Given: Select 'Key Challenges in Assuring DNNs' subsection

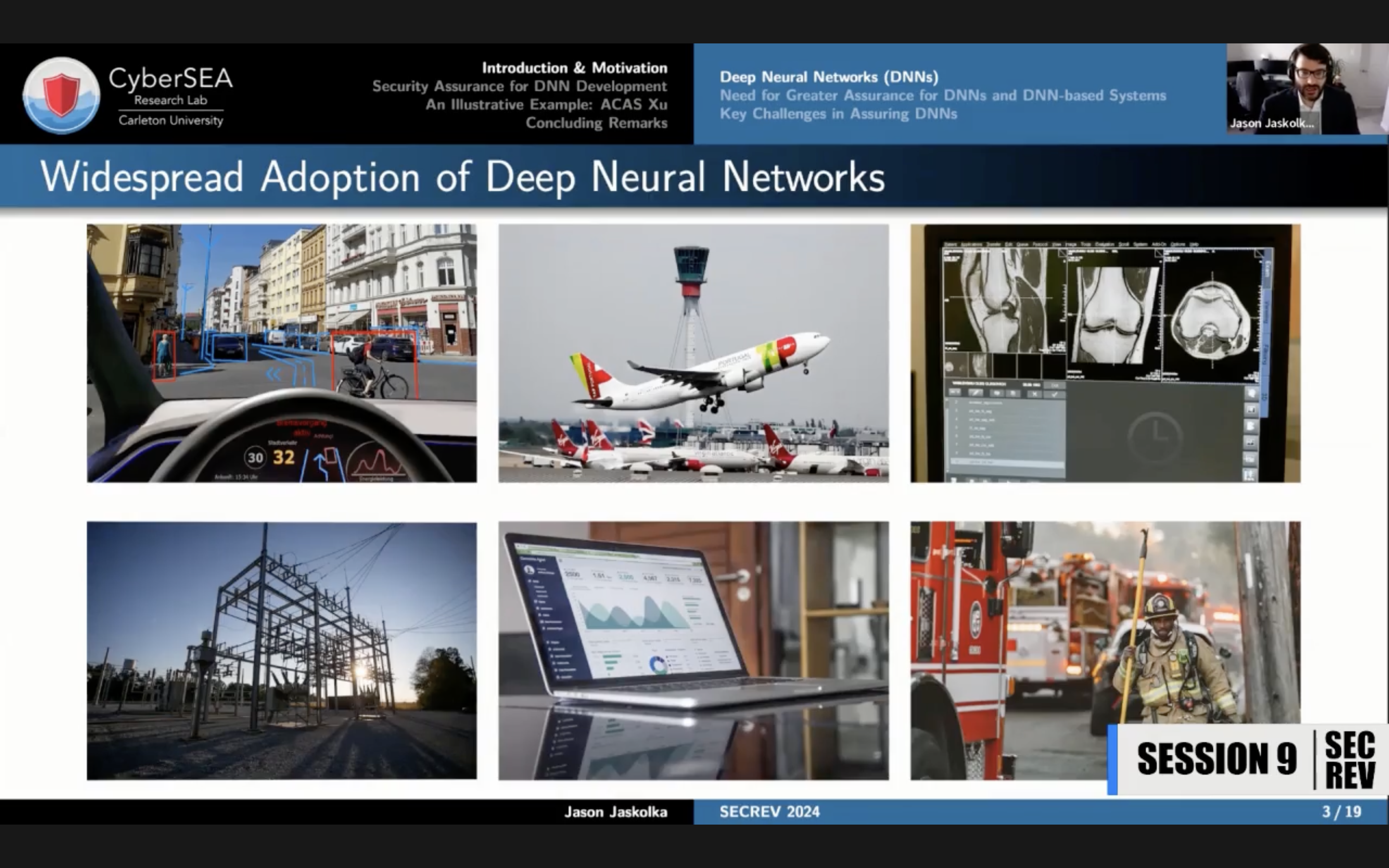Looking at the screenshot, I should coord(838,114).
